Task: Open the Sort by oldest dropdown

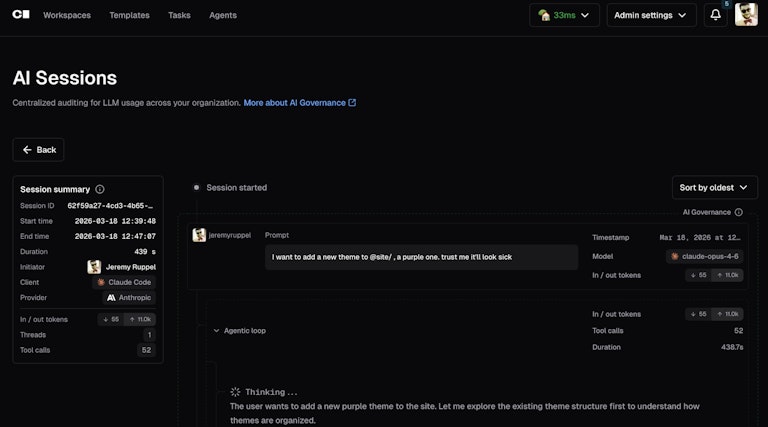Action: coord(714,188)
